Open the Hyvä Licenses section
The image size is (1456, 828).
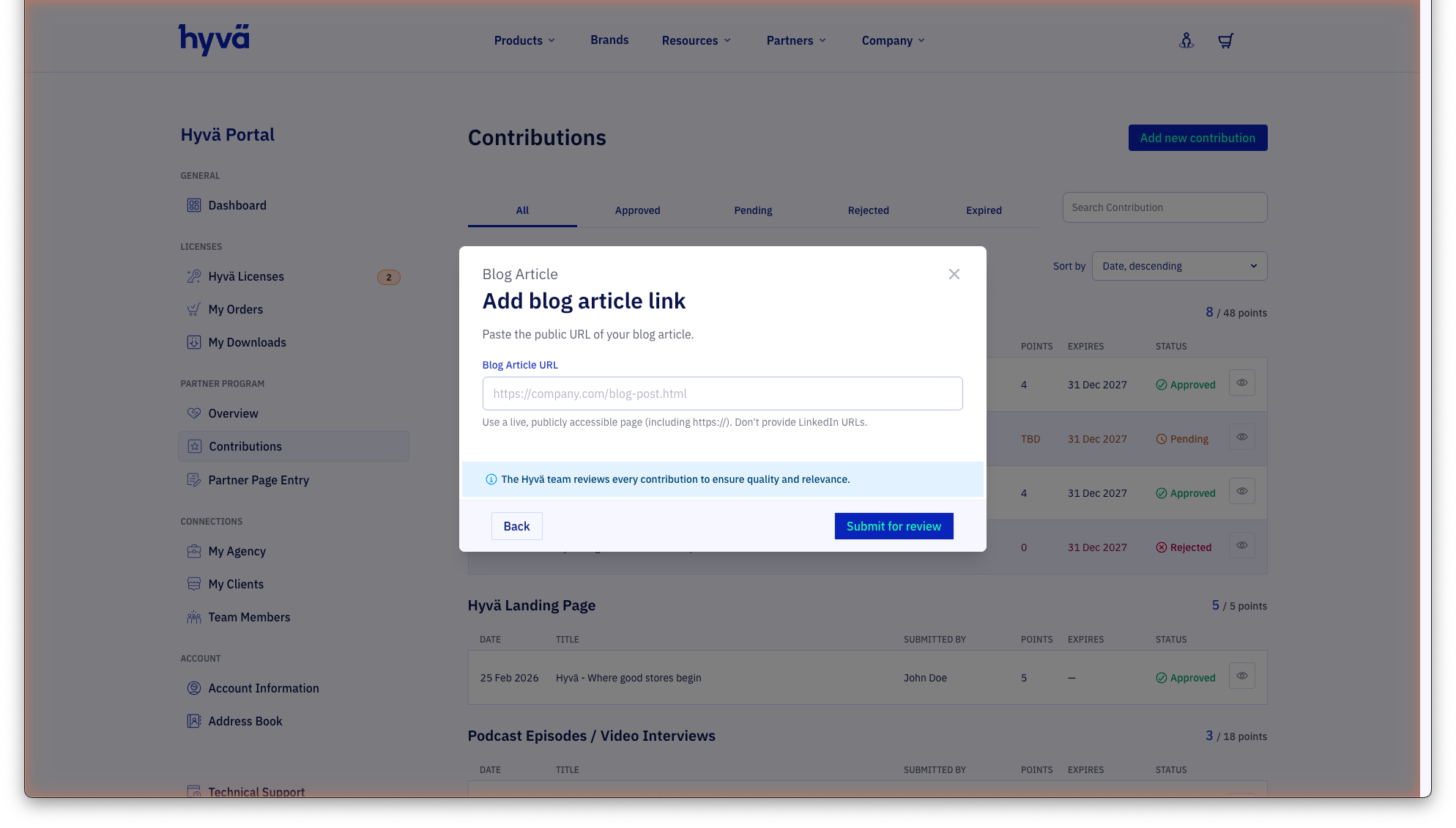tap(245, 276)
